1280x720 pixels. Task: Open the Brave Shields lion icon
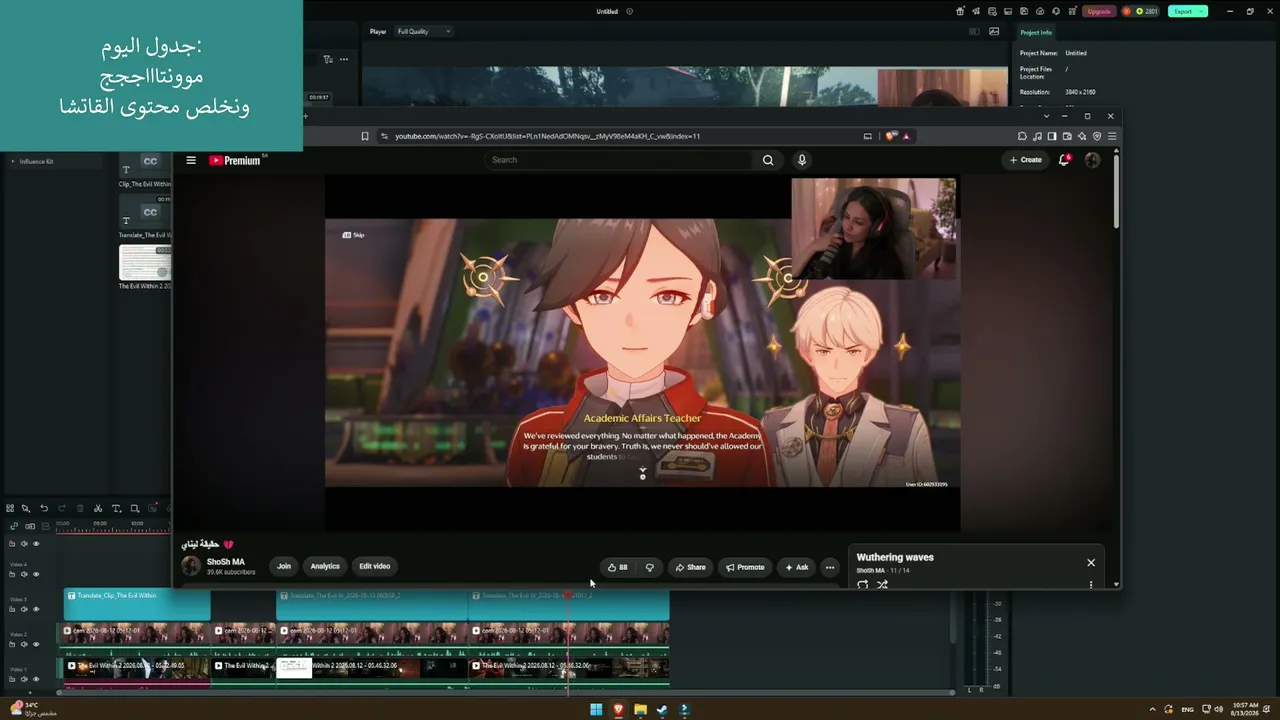891,136
